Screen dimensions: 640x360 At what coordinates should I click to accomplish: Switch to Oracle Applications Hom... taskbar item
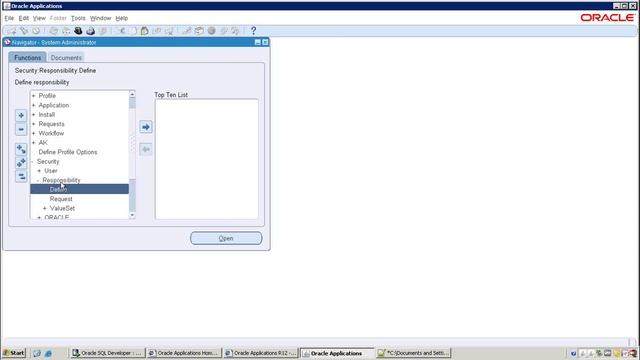(184, 353)
